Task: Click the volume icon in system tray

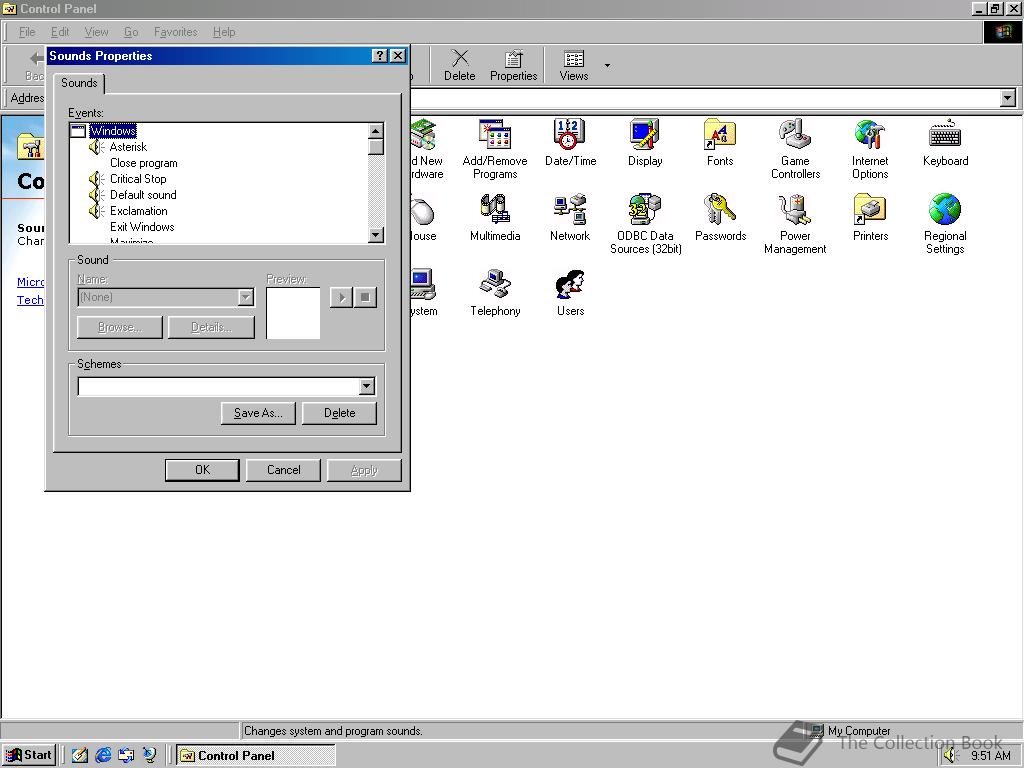Action: [x=948, y=755]
